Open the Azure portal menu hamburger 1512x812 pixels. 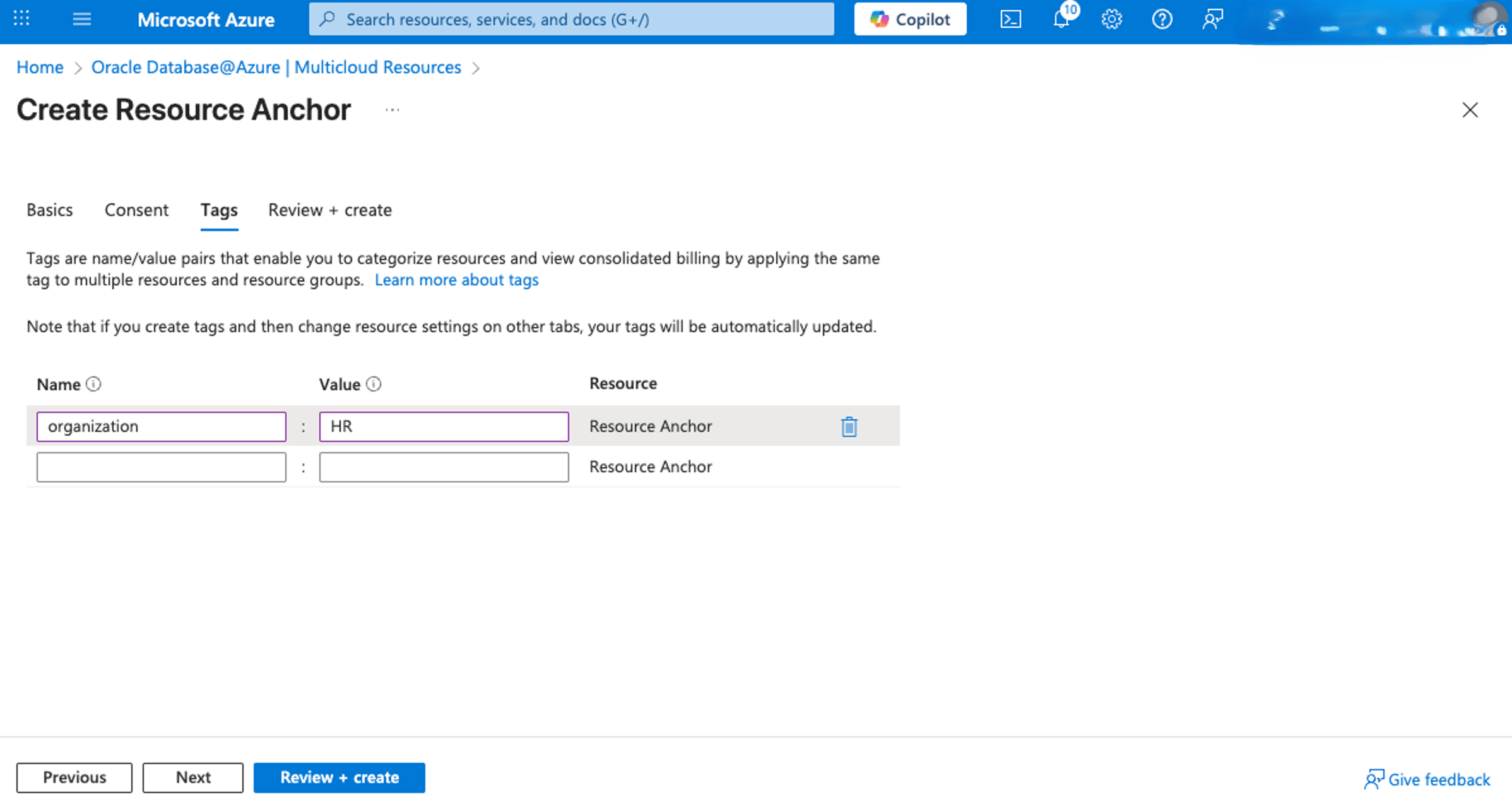(x=81, y=19)
